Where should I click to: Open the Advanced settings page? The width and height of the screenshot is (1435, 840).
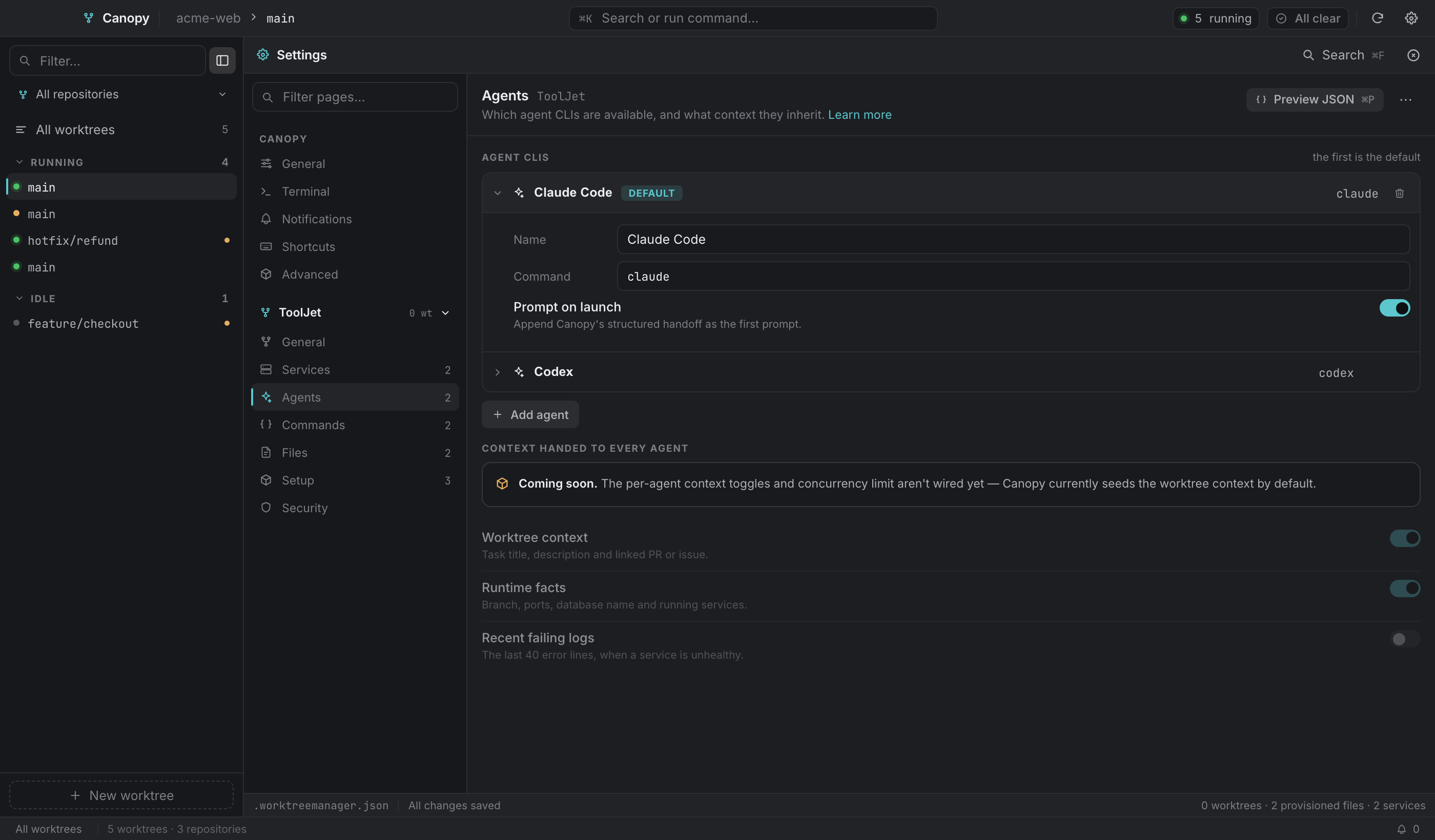355,275
